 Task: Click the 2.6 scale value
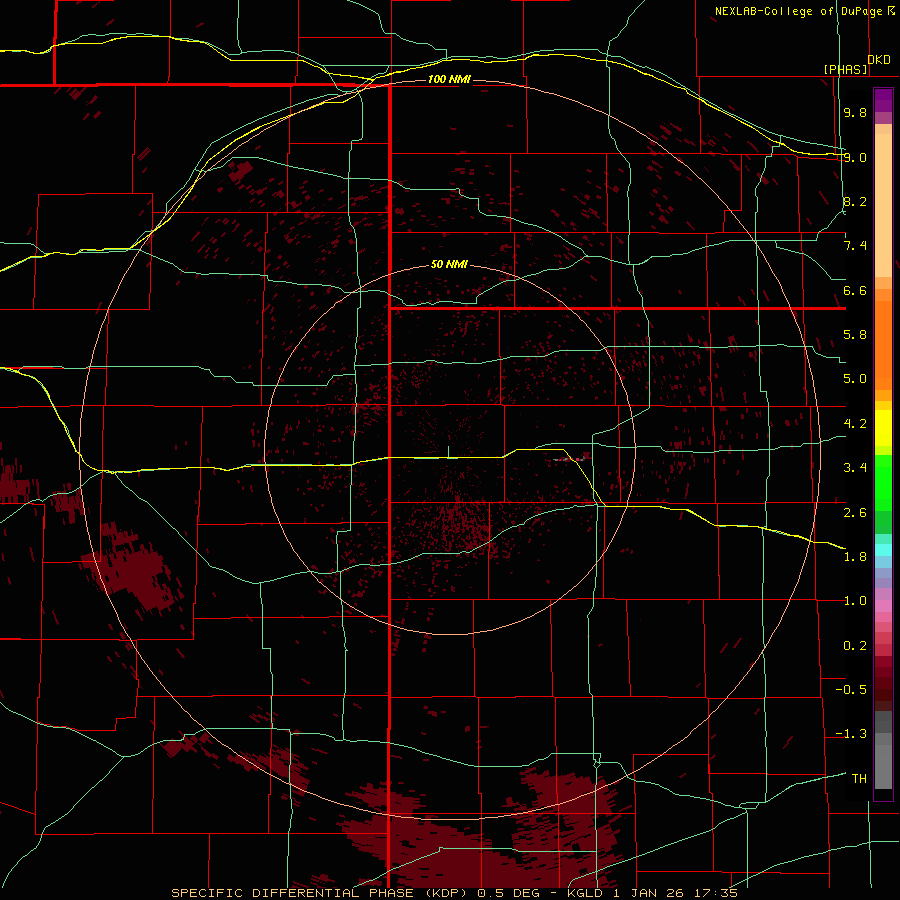pyautogui.click(x=855, y=512)
